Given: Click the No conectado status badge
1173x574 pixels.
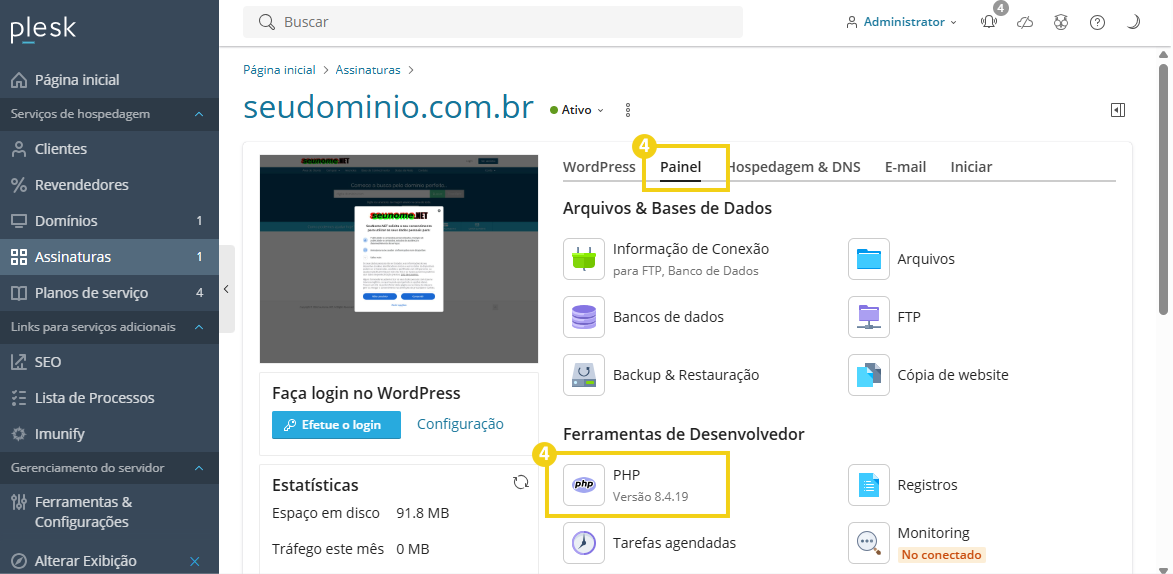Looking at the screenshot, I should coord(942,555).
